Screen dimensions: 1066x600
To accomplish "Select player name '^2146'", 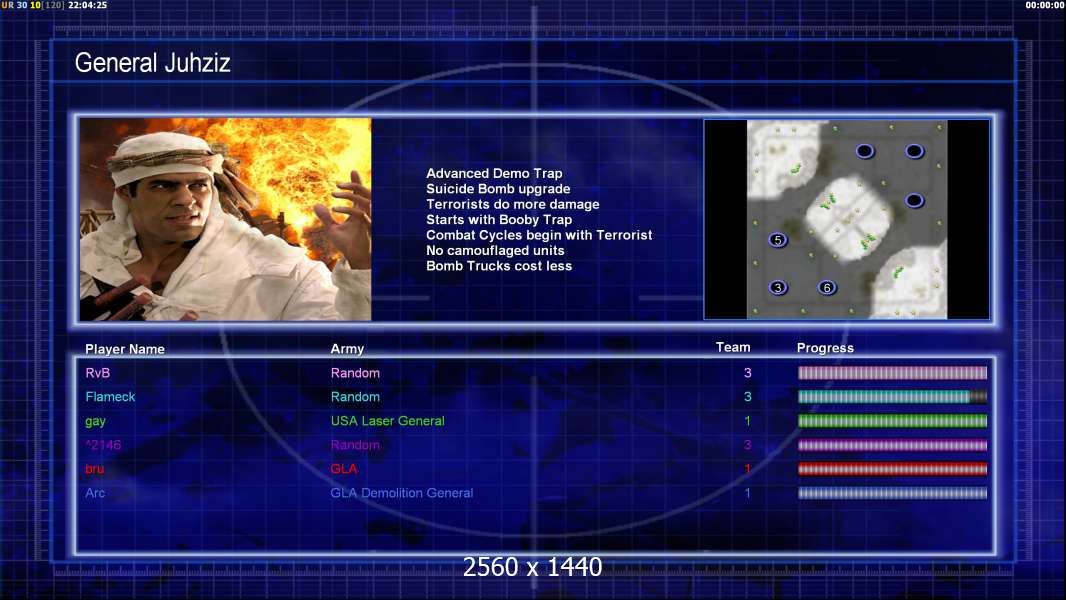I will point(103,445).
